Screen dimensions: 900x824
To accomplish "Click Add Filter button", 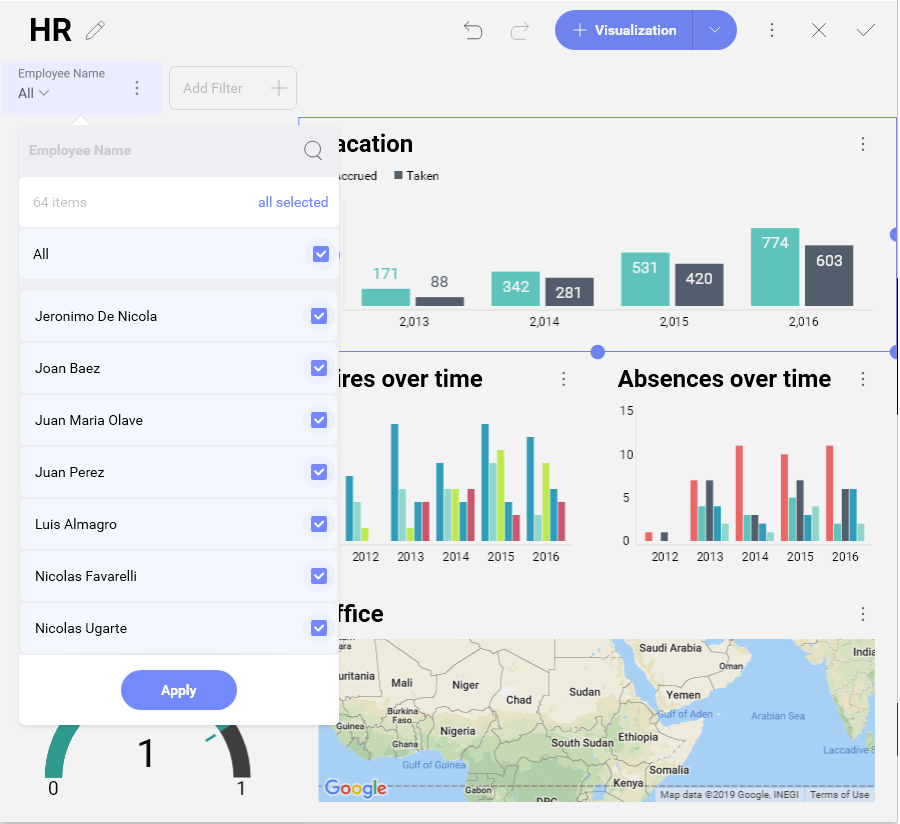I will [233, 88].
